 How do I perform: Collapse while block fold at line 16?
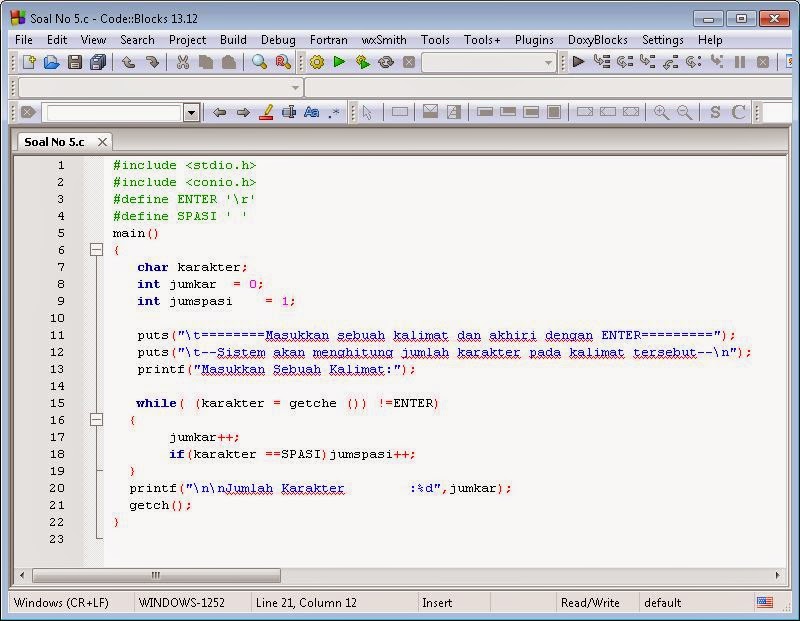coord(96,419)
